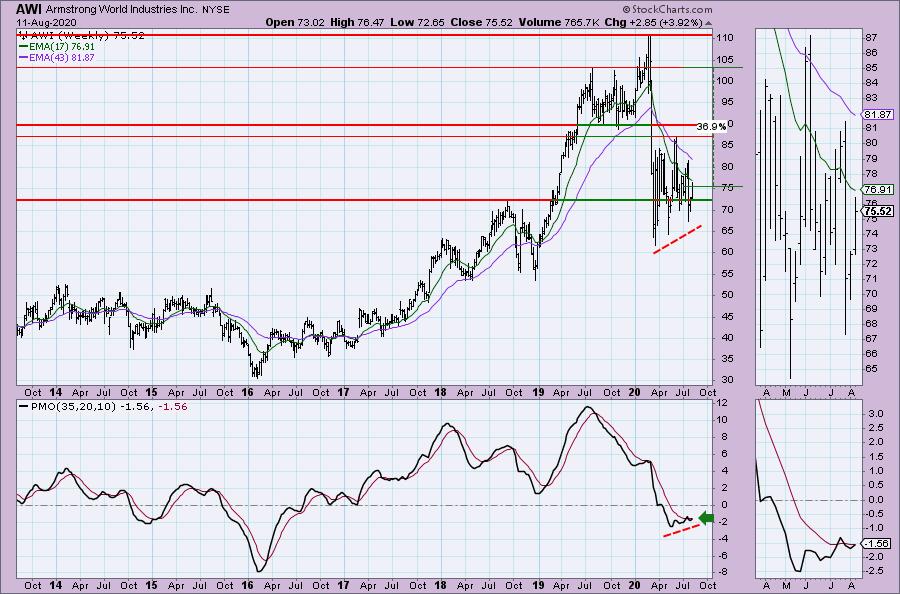Click the EMA(17) 76.91 legend entry
The width and height of the screenshot is (900, 594).
(x=61, y=46)
